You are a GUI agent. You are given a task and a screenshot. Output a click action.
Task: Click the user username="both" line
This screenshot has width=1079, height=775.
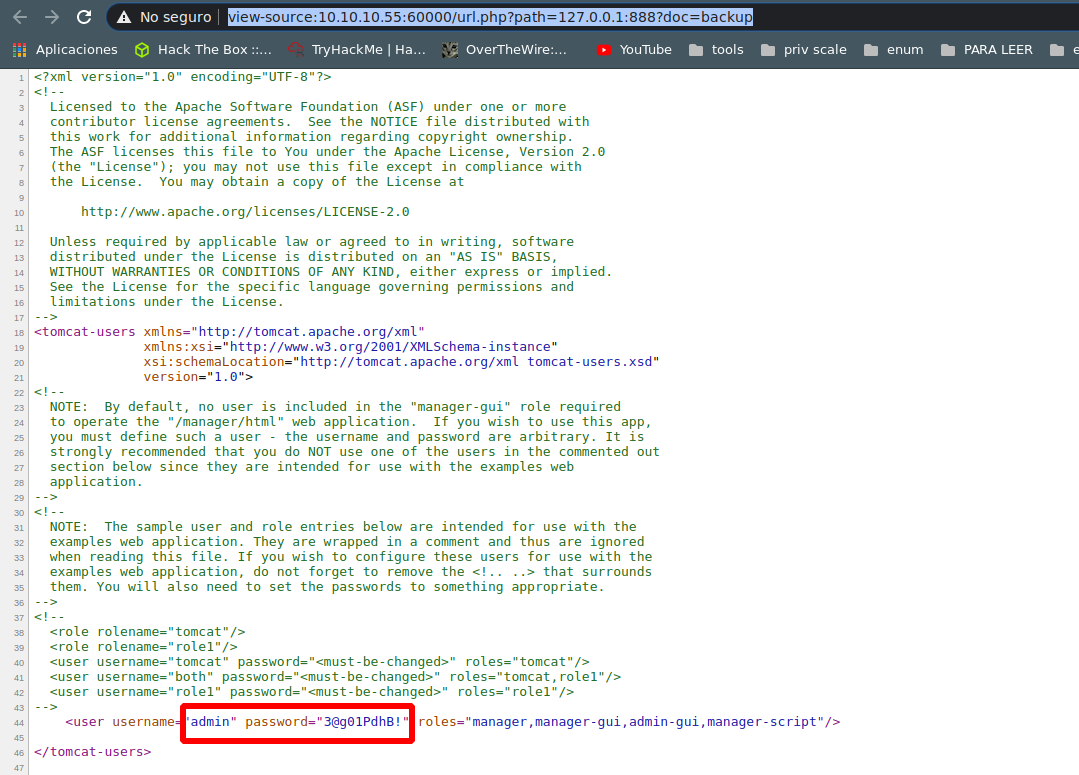click(x=335, y=677)
